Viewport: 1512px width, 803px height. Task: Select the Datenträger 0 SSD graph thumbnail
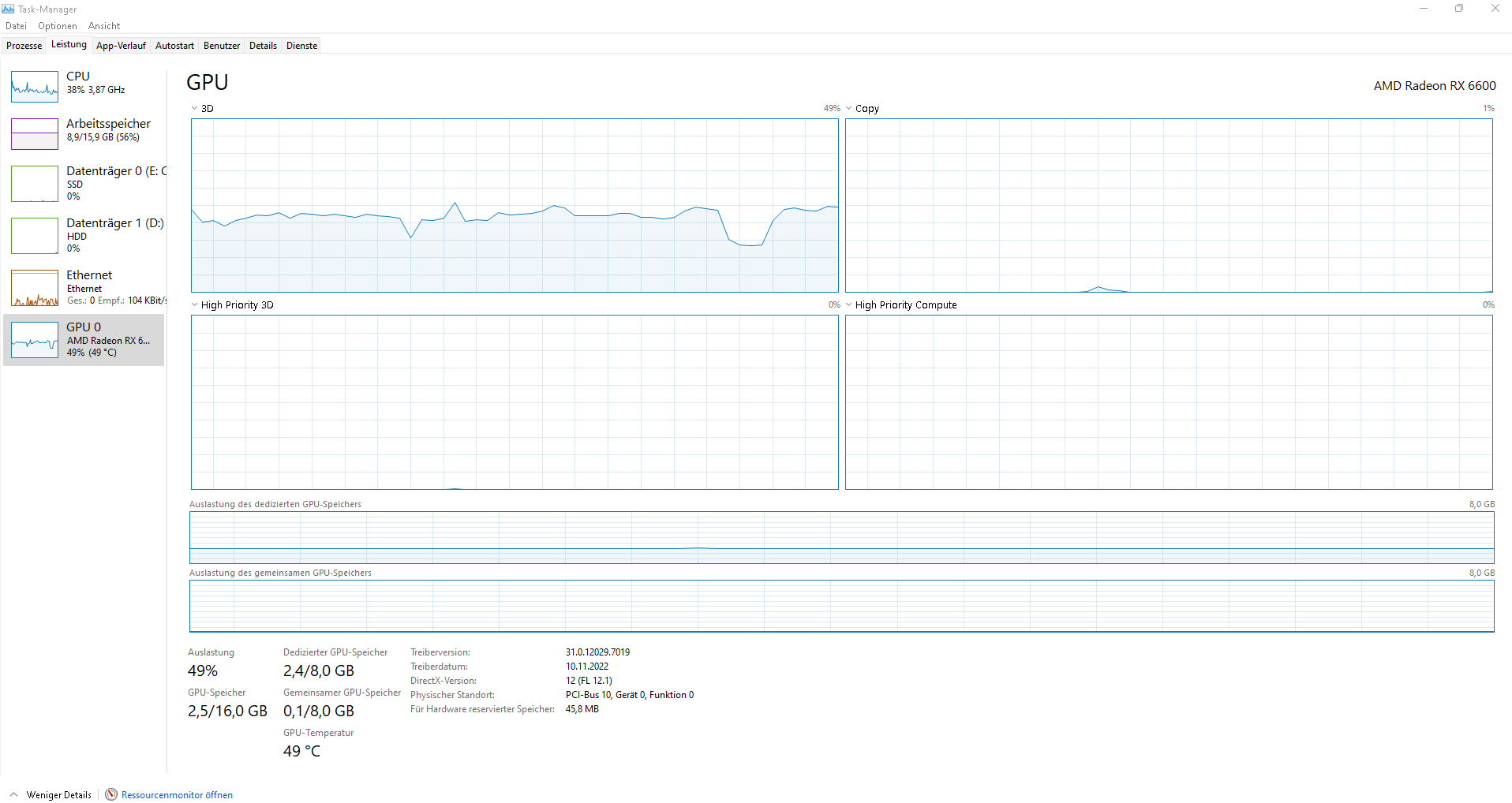(35, 184)
